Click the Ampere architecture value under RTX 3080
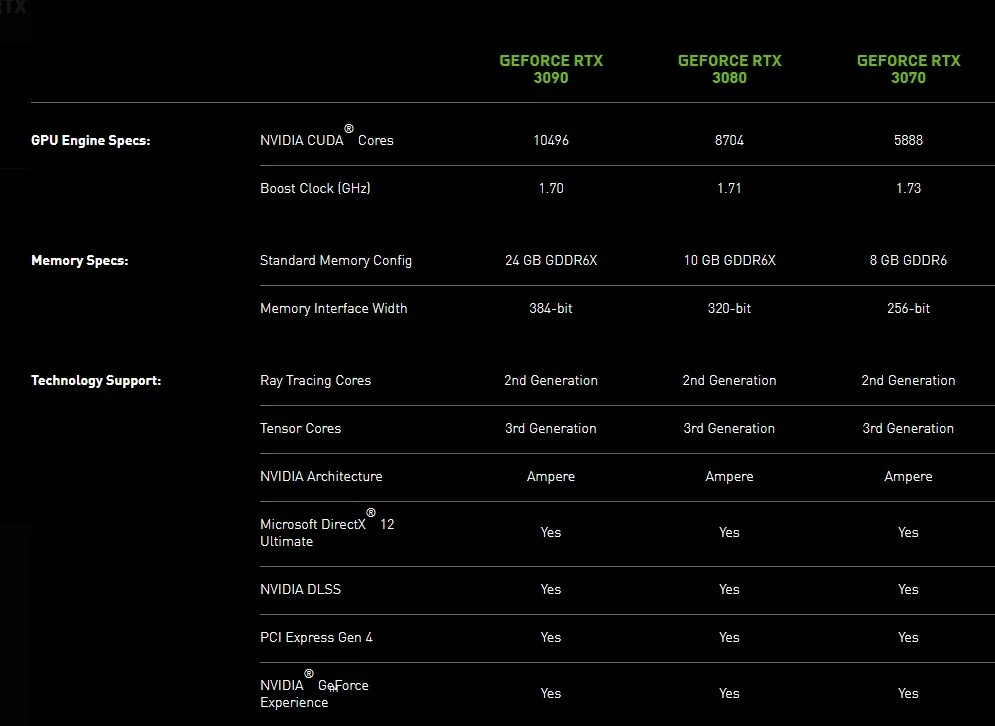This screenshot has width=995, height=726. click(729, 477)
